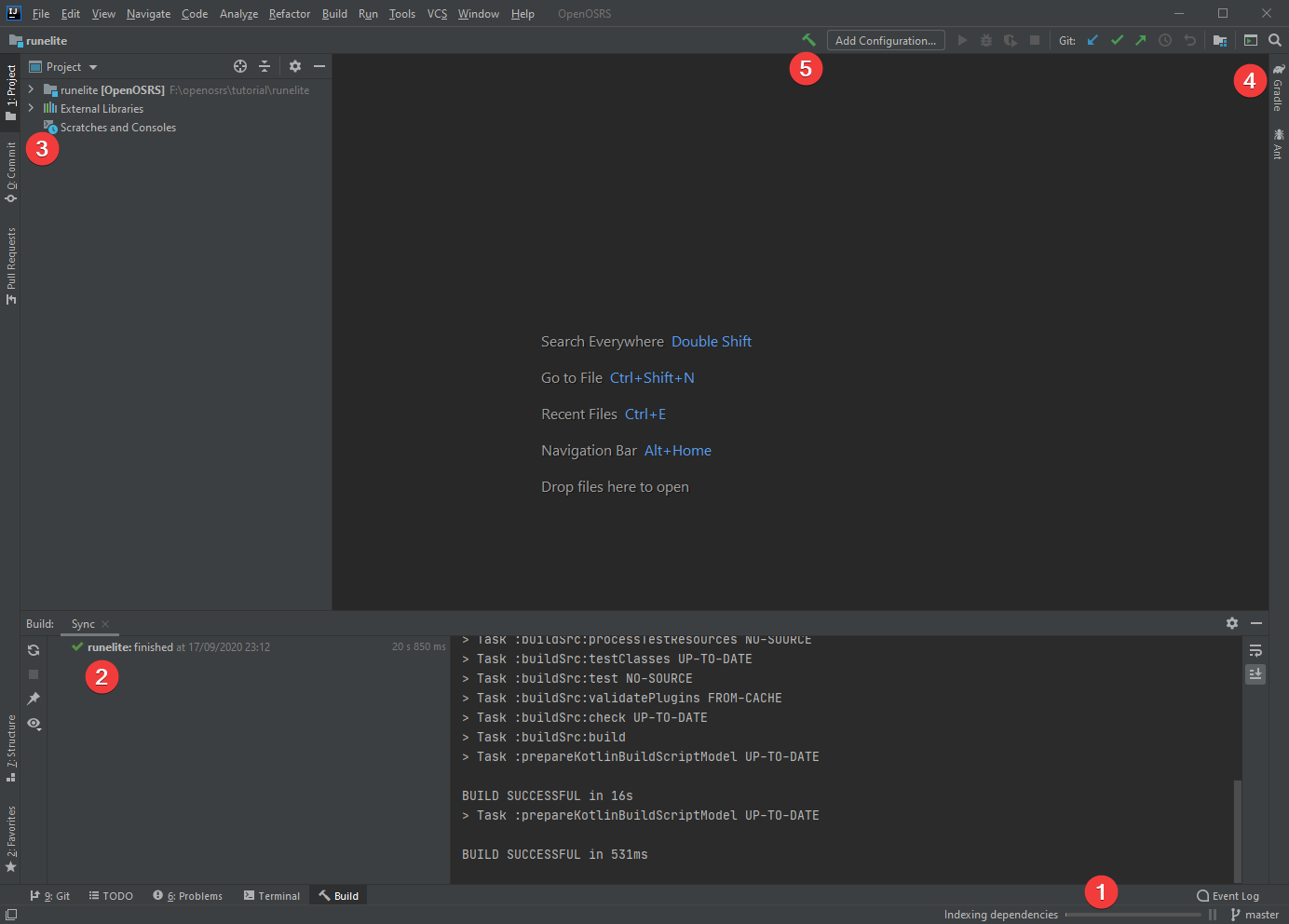This screenshot has height=924, width=1289.
Task: Expand the runelite [OpenOSRS] project node
Action: click(x=32, y=89)
